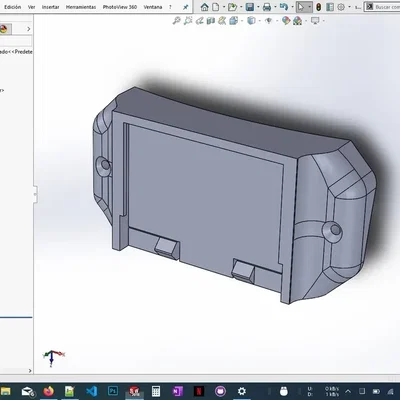The width and height of the screenshot is (400, 400).
Task: Click the Edit Appearance color sphere icon
Action: (x=286, y=21)
